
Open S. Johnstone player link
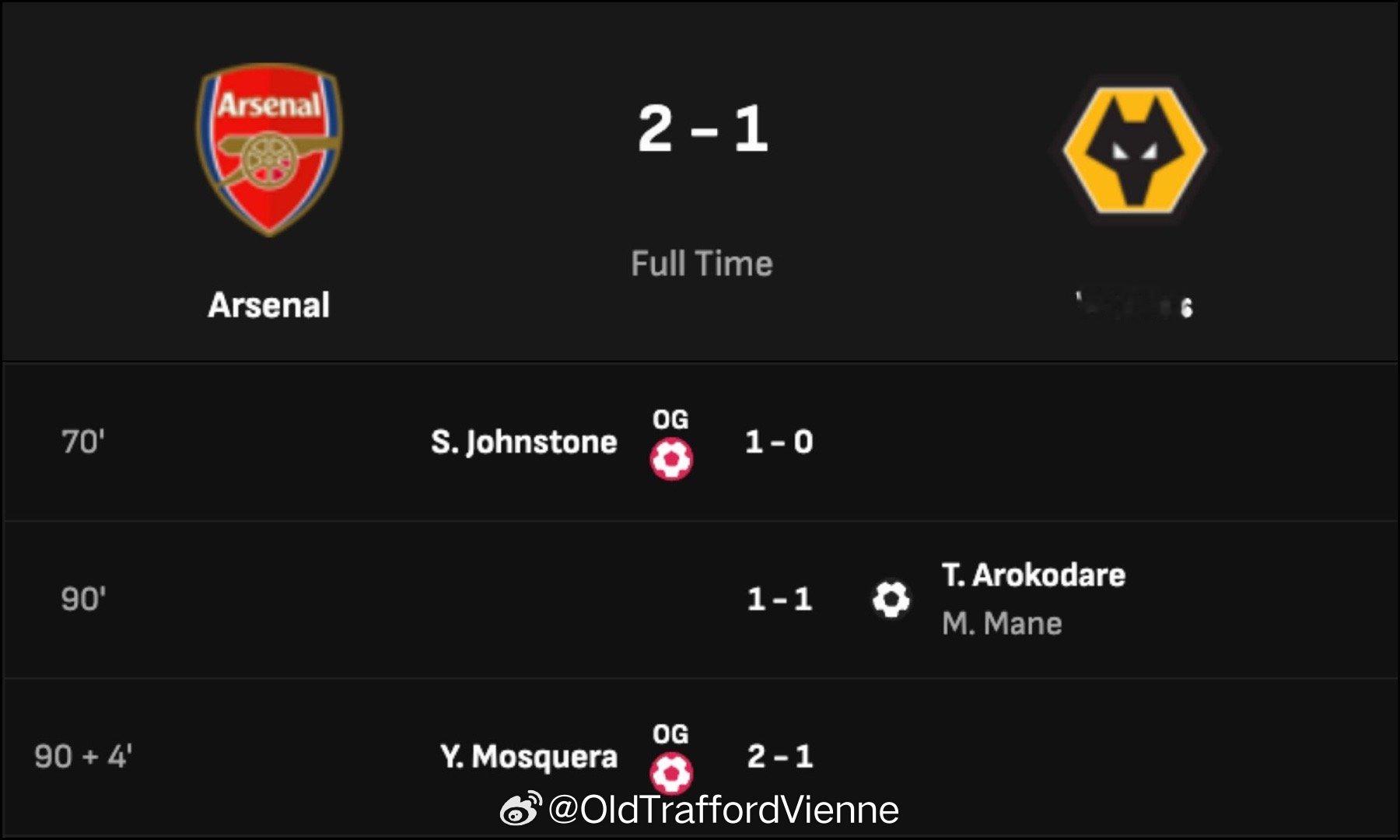(523, 442)
